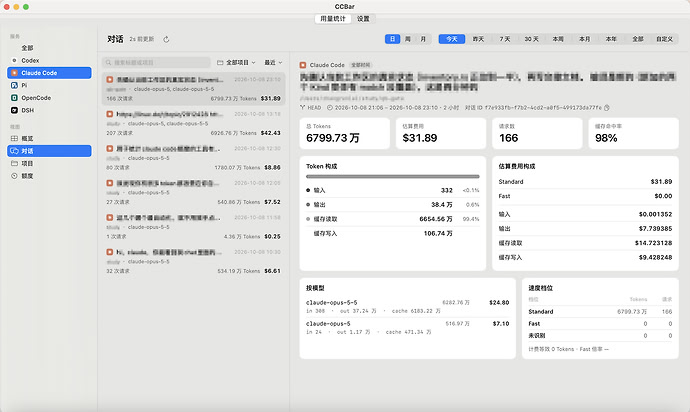
Task: Click the Token 构成 composition bar
Action: [x=393, y=177]
